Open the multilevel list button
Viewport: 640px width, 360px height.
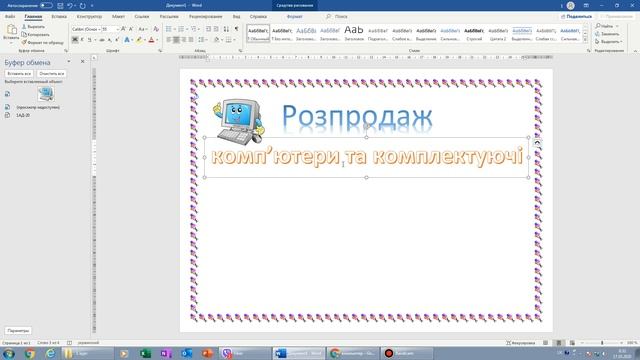(x=193, y=29)
